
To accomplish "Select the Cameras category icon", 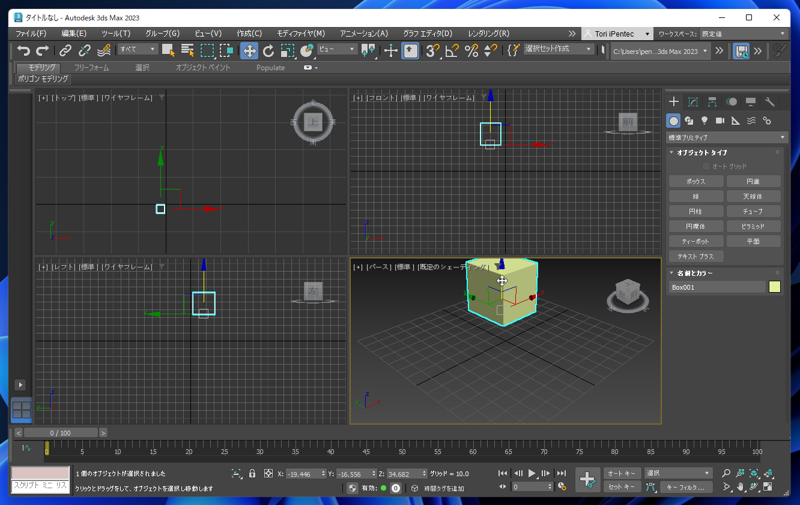I will (x=720, y=121).
